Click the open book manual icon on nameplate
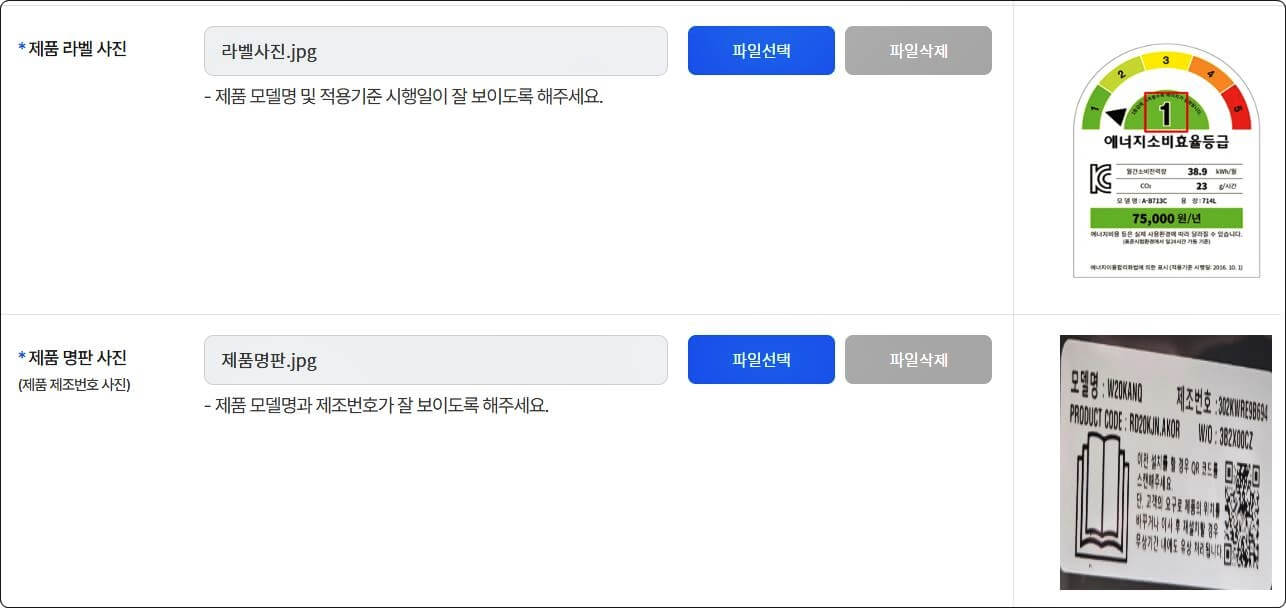The width and height of the screenshot is (1286, 608). [x=1102, y=499]
